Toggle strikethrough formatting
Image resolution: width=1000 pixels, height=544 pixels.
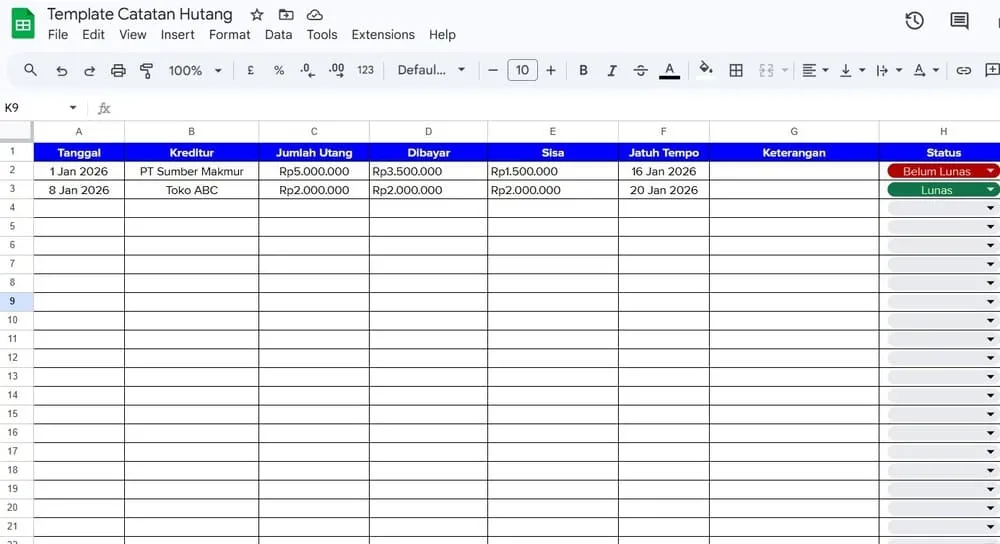click(640, 70)
